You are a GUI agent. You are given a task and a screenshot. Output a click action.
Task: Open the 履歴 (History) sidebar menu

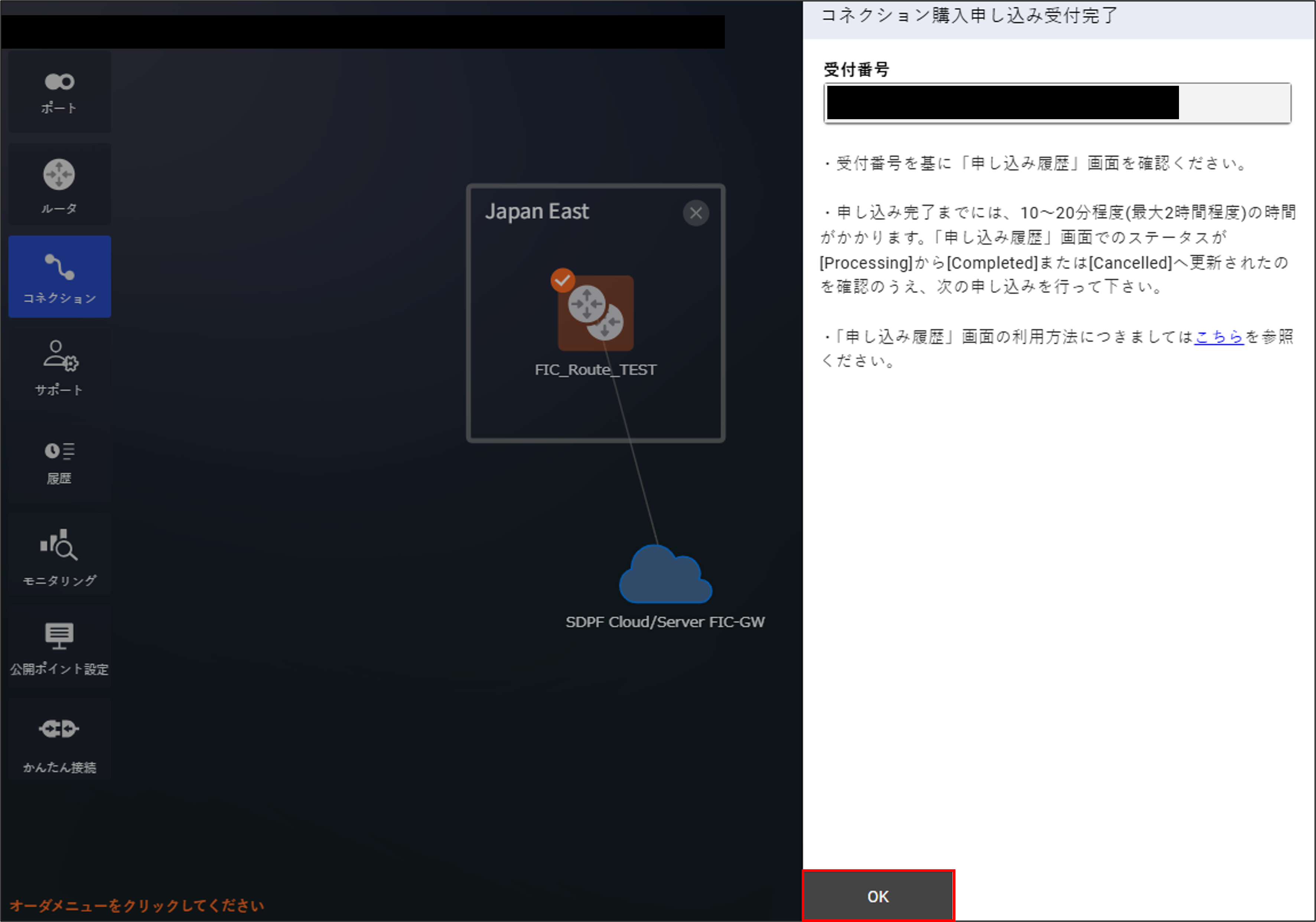pyautogui.click(x=60, y=462)
